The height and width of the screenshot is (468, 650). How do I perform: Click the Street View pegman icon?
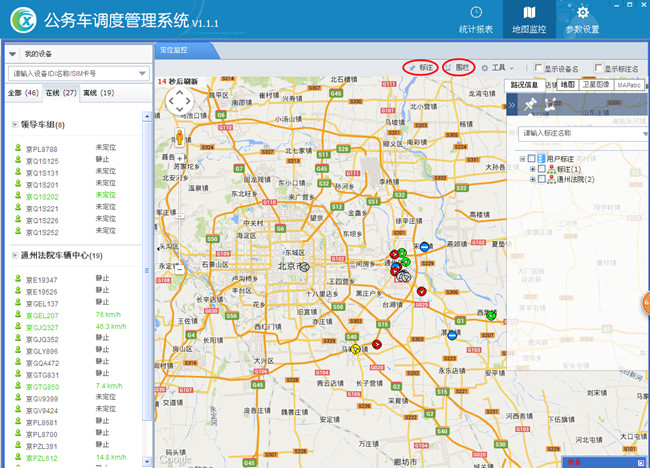pos(180,136)
